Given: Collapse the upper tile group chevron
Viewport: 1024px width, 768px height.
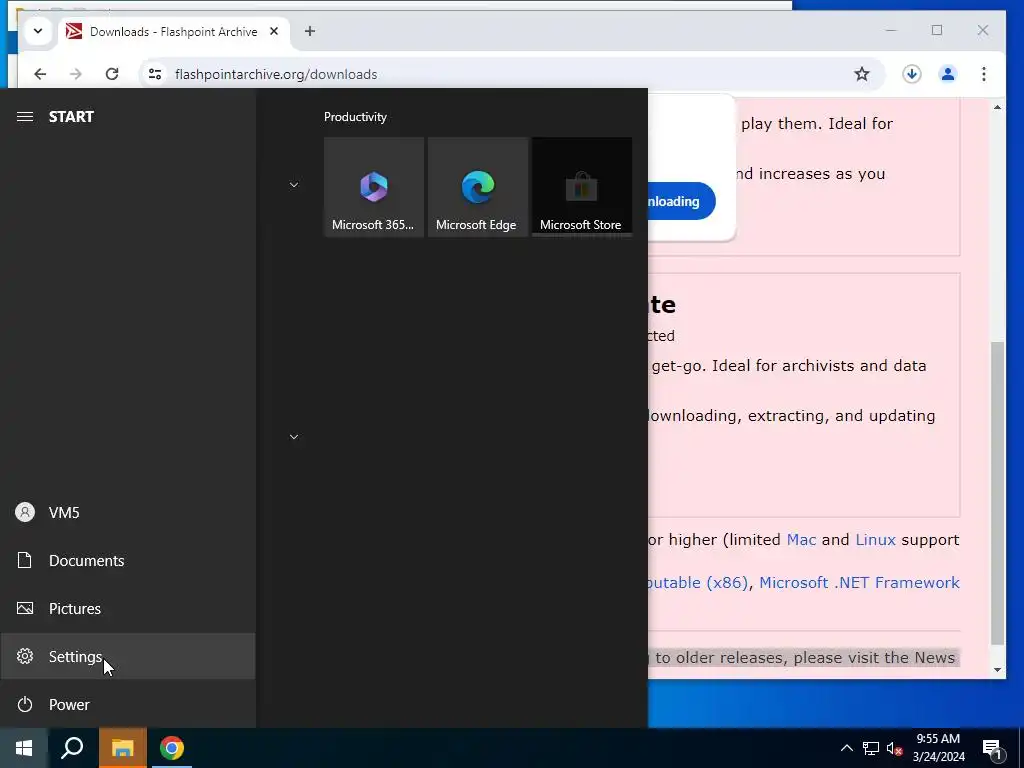Looking at the screenshot, I should tap(294, 185).
